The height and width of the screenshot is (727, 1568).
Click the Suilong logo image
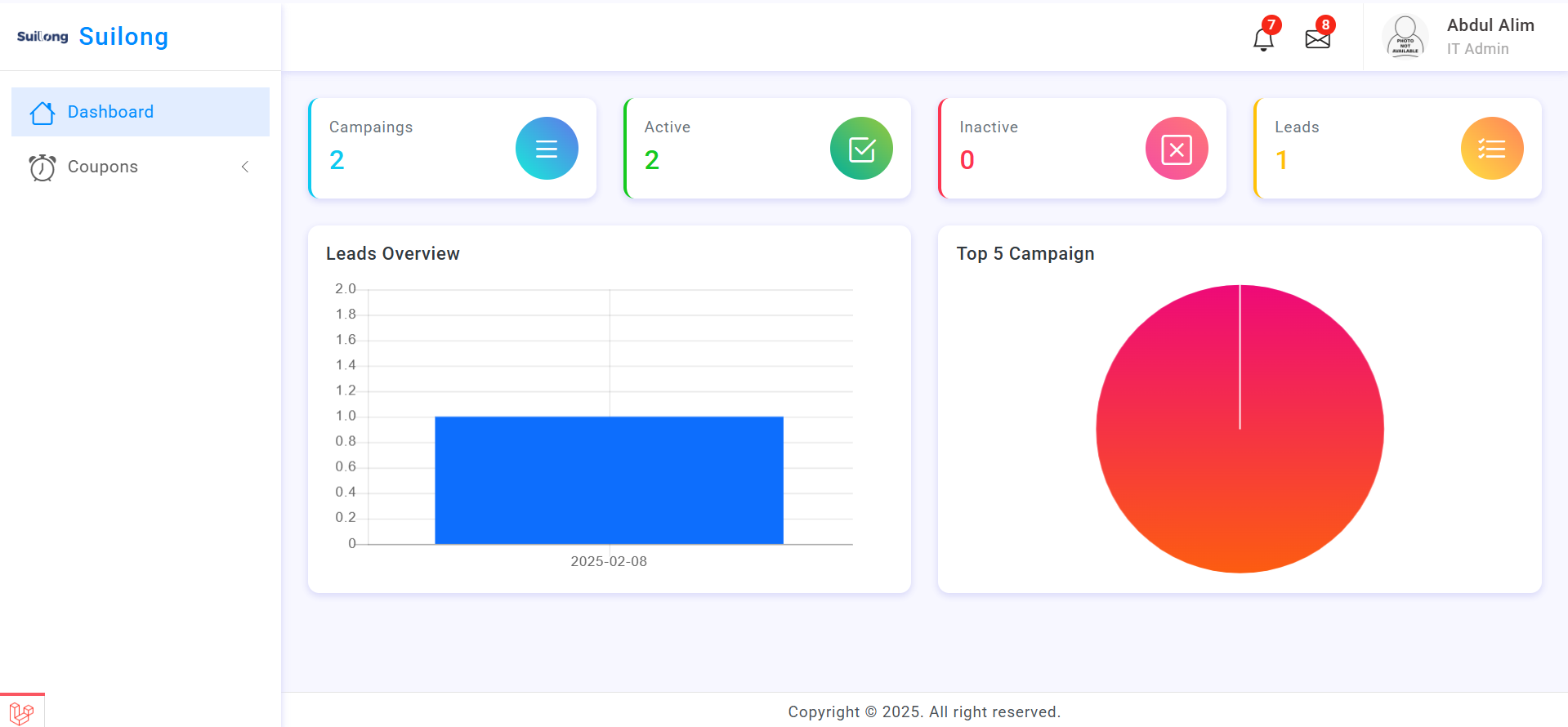click(42, 37)
